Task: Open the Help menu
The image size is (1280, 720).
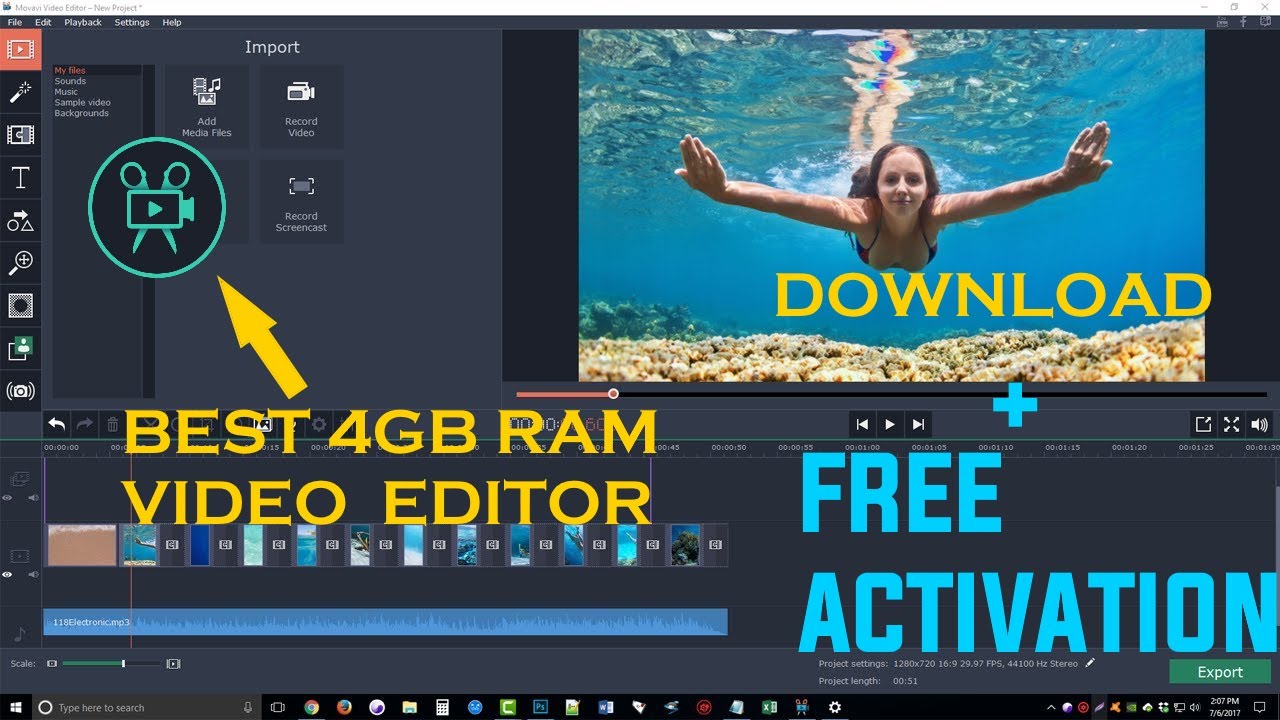Action: click(172, 22)
